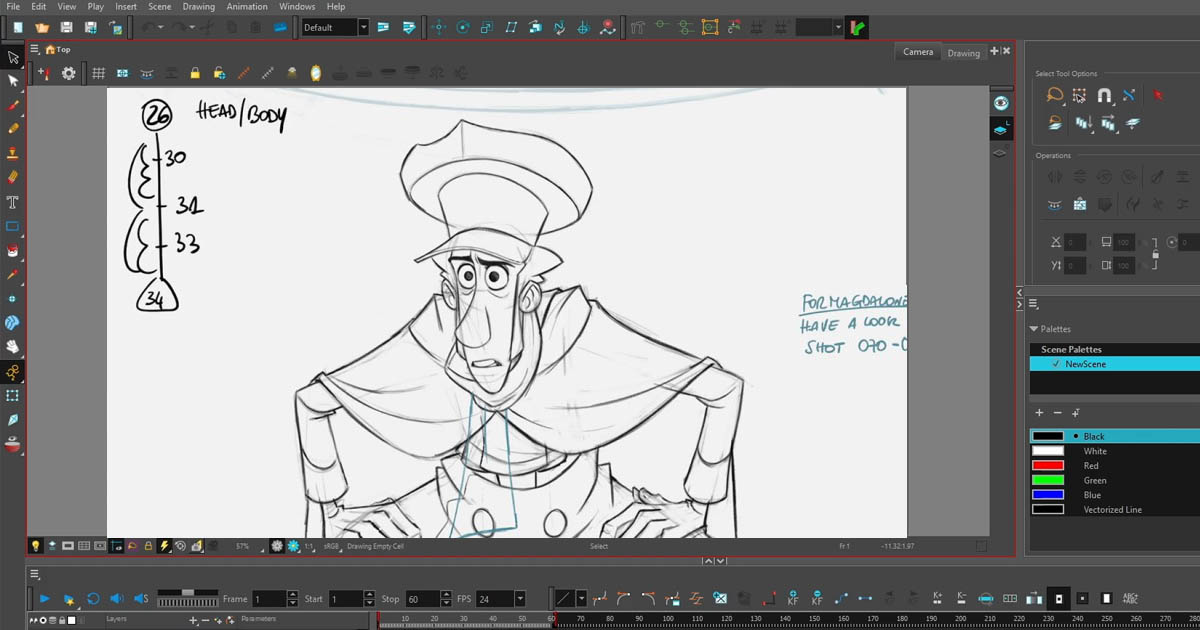Toggle the yellow padlock lock icon
The height and width of the screenshot is (630, 1200).
[x=195, y=73]
